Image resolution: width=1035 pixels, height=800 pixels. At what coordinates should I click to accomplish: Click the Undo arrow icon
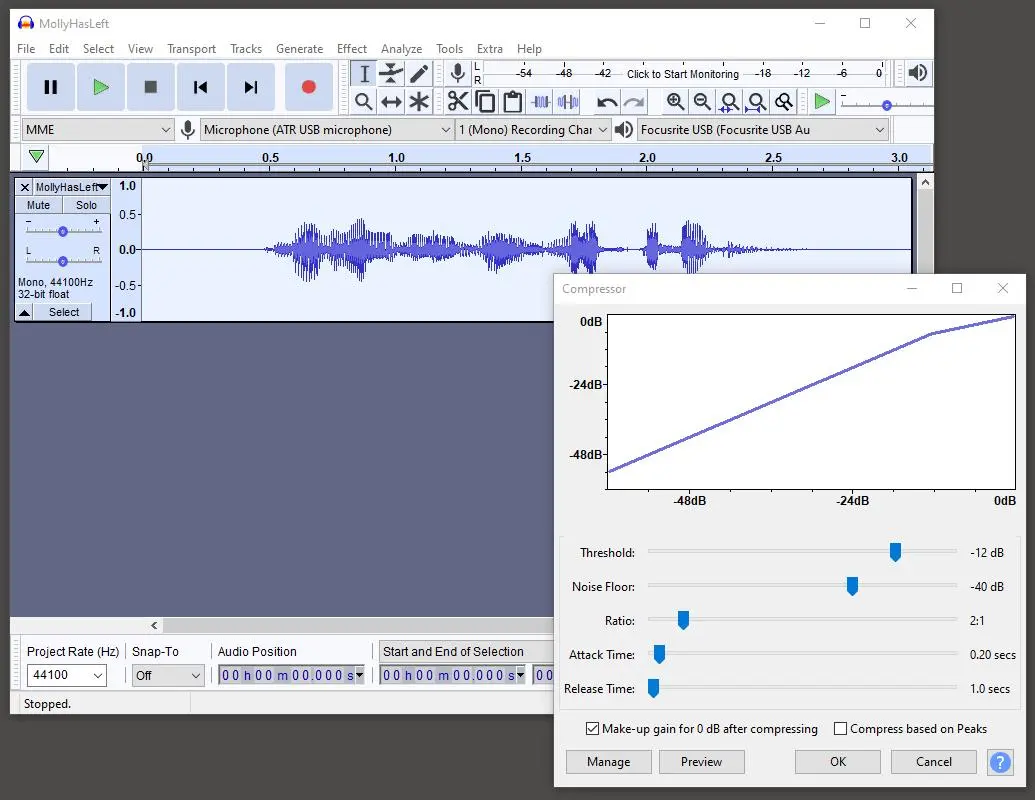(607, 102)
